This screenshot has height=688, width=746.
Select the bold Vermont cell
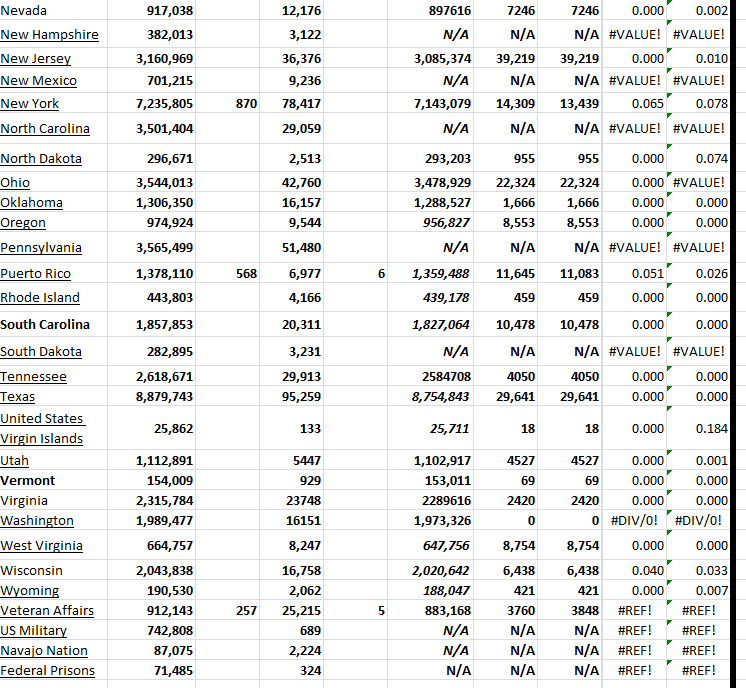point(54,481)
